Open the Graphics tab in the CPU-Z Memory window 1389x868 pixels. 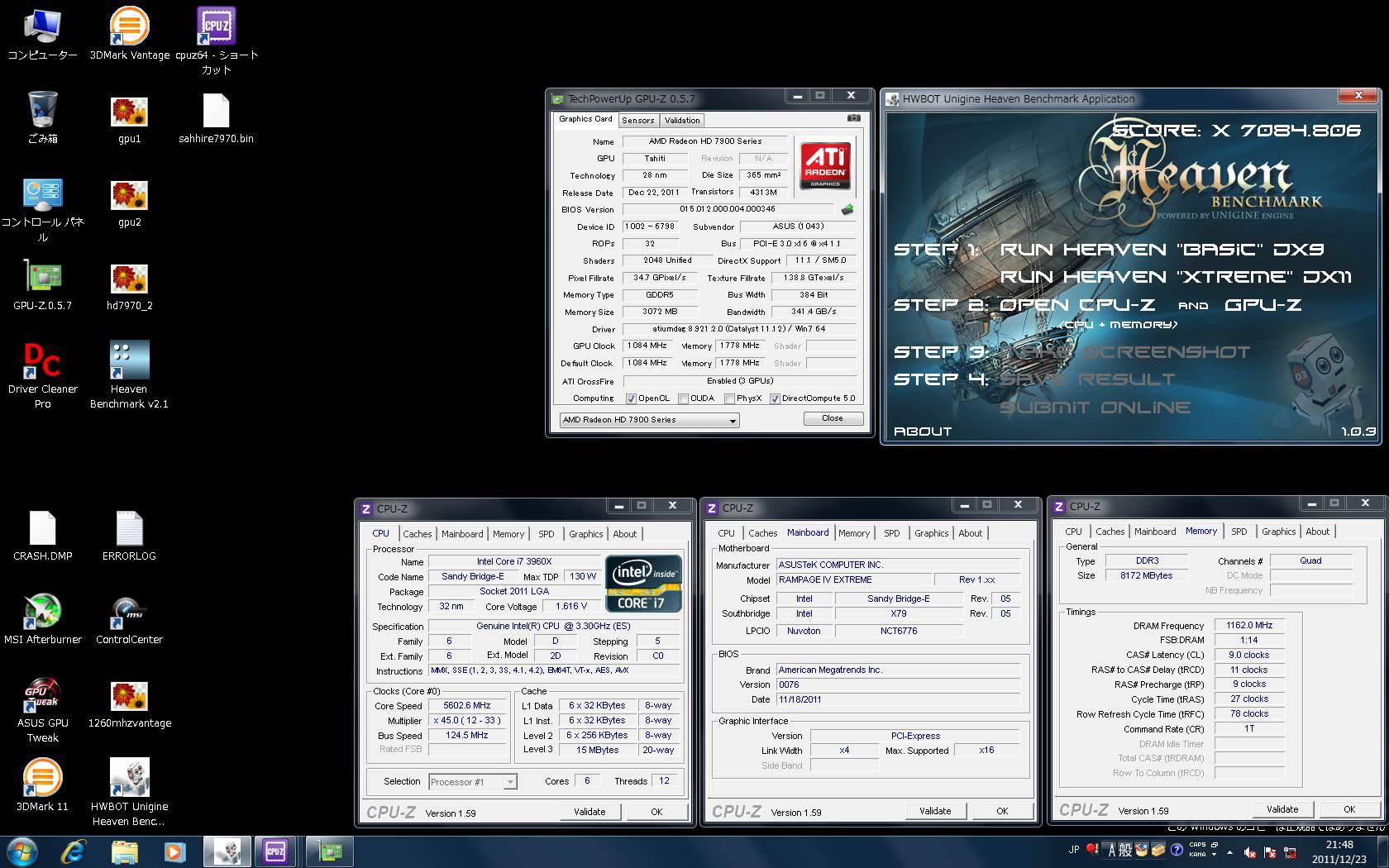pos(1278,532)
